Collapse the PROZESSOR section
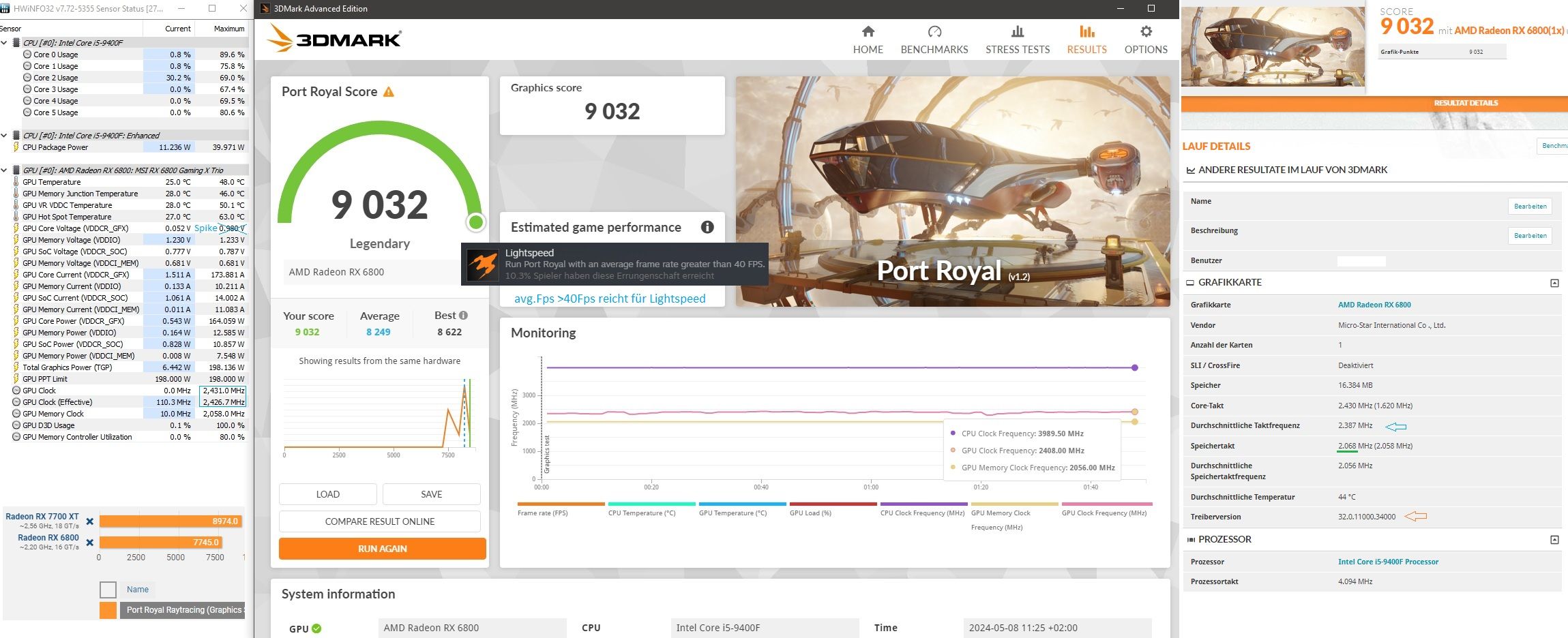This screenshot has width=1568, height=638. coord(1554,540)
